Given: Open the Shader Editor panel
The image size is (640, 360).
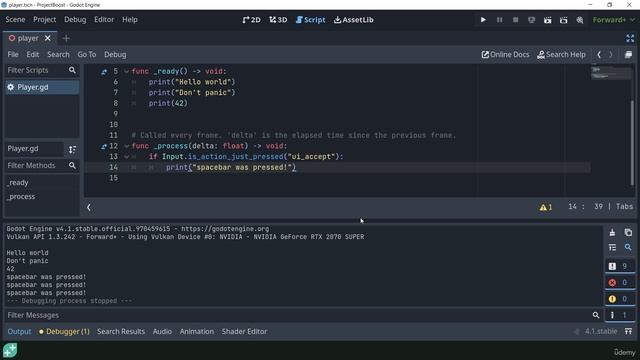Looking at the screenshot, I should (x=244, y=331).
